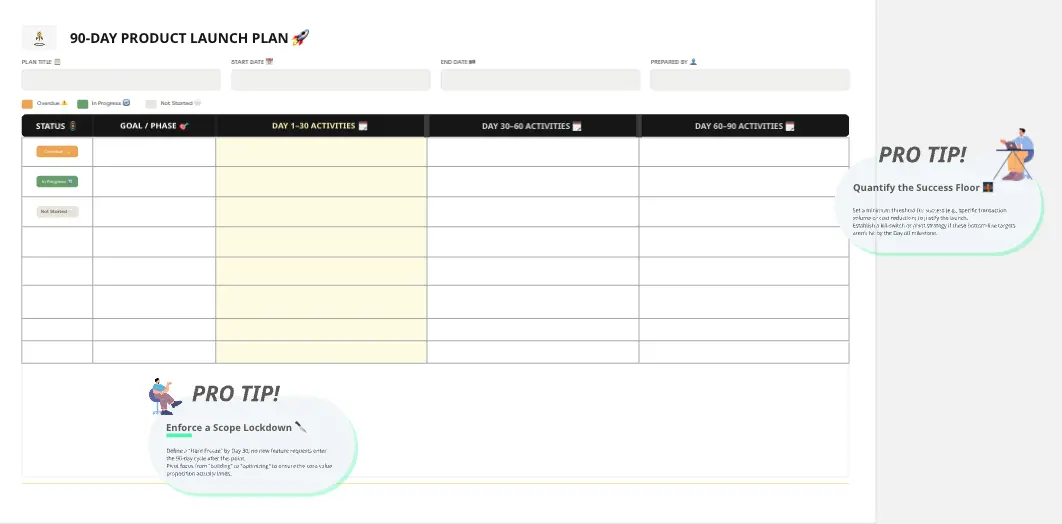Click the seated person illustration above Scope Lockdown tip
Screen dimensions: 1062x524
coord(165,396)
